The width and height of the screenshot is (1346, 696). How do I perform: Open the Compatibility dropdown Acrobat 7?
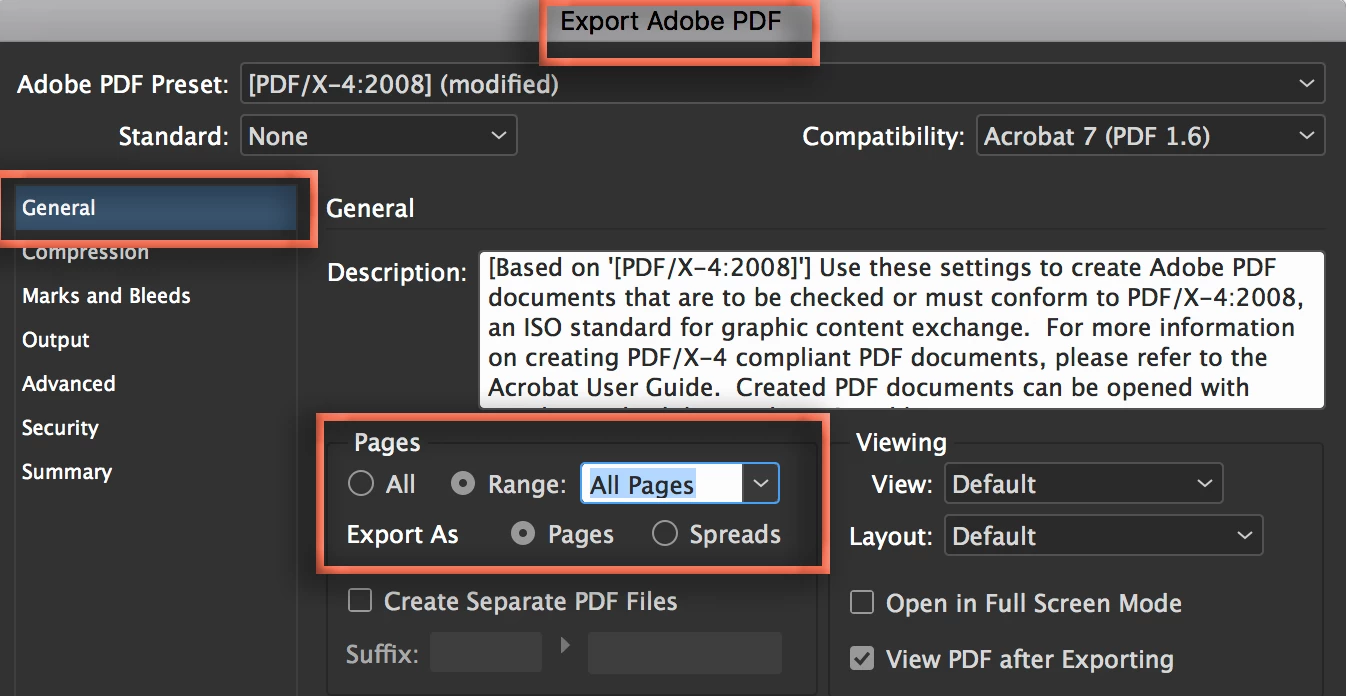point(1150,136)
